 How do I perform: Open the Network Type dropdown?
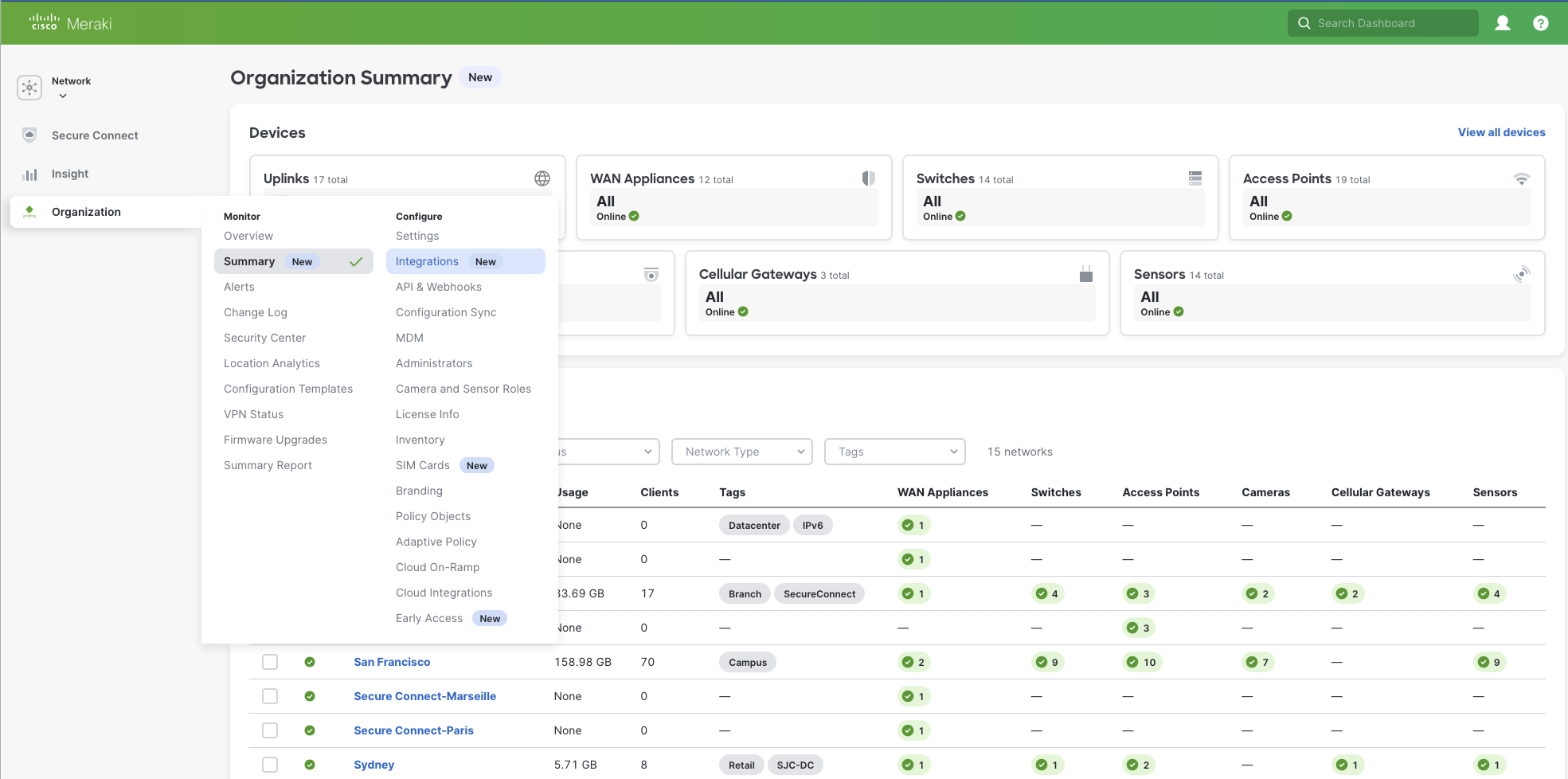pos(741,452)
